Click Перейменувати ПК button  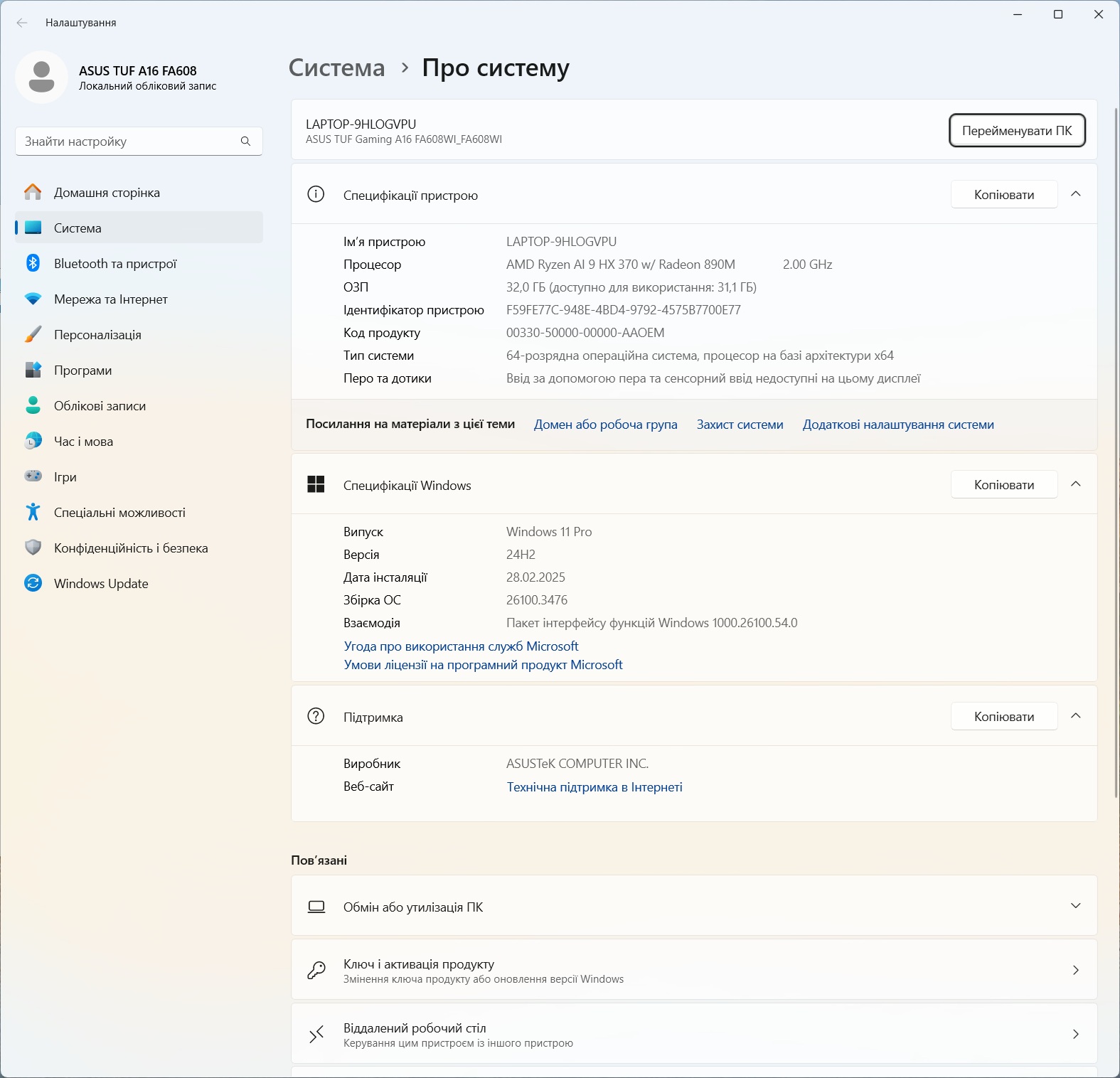tap(1017, 130)
